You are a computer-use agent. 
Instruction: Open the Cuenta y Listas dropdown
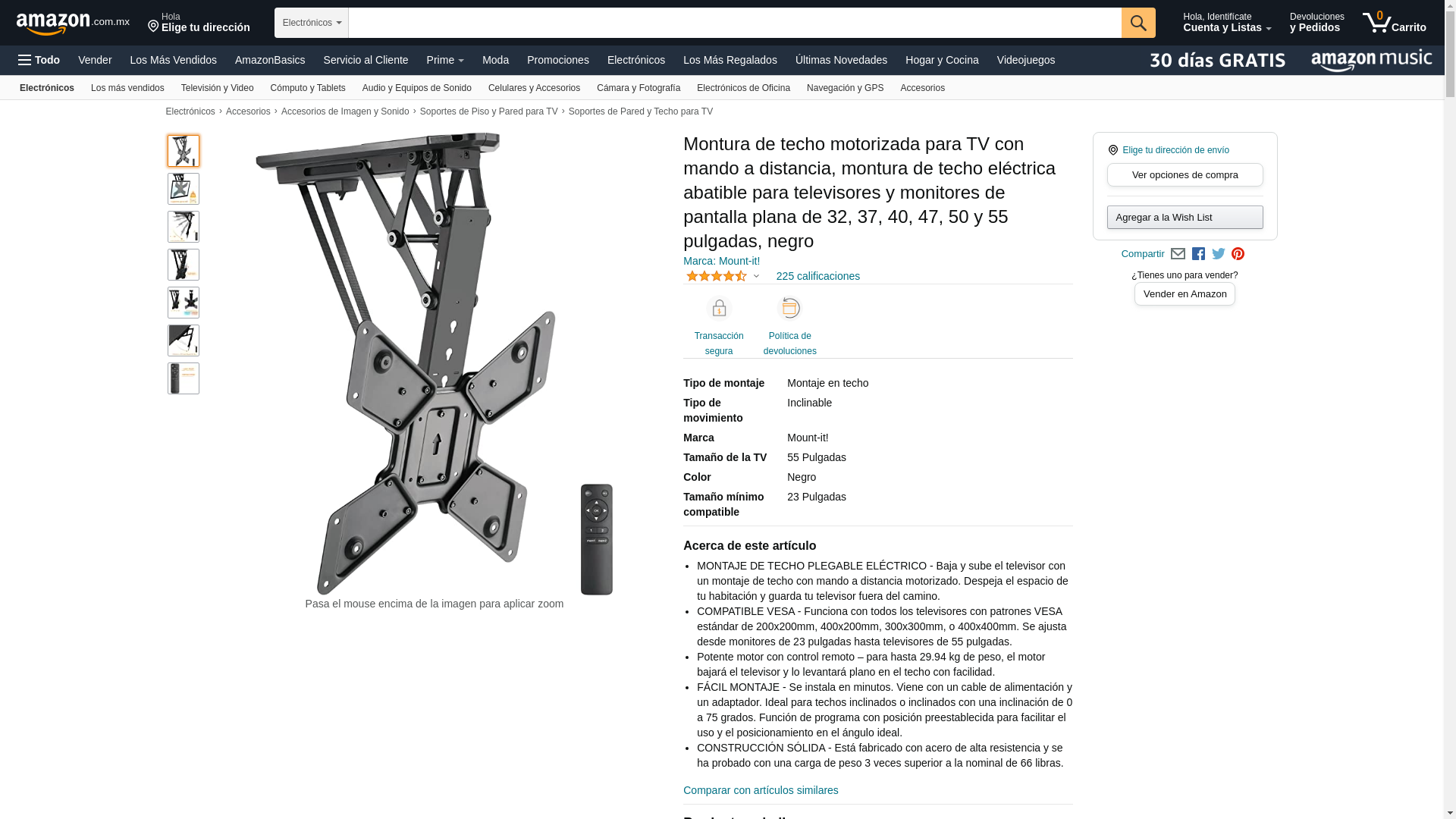(1227, 23)
